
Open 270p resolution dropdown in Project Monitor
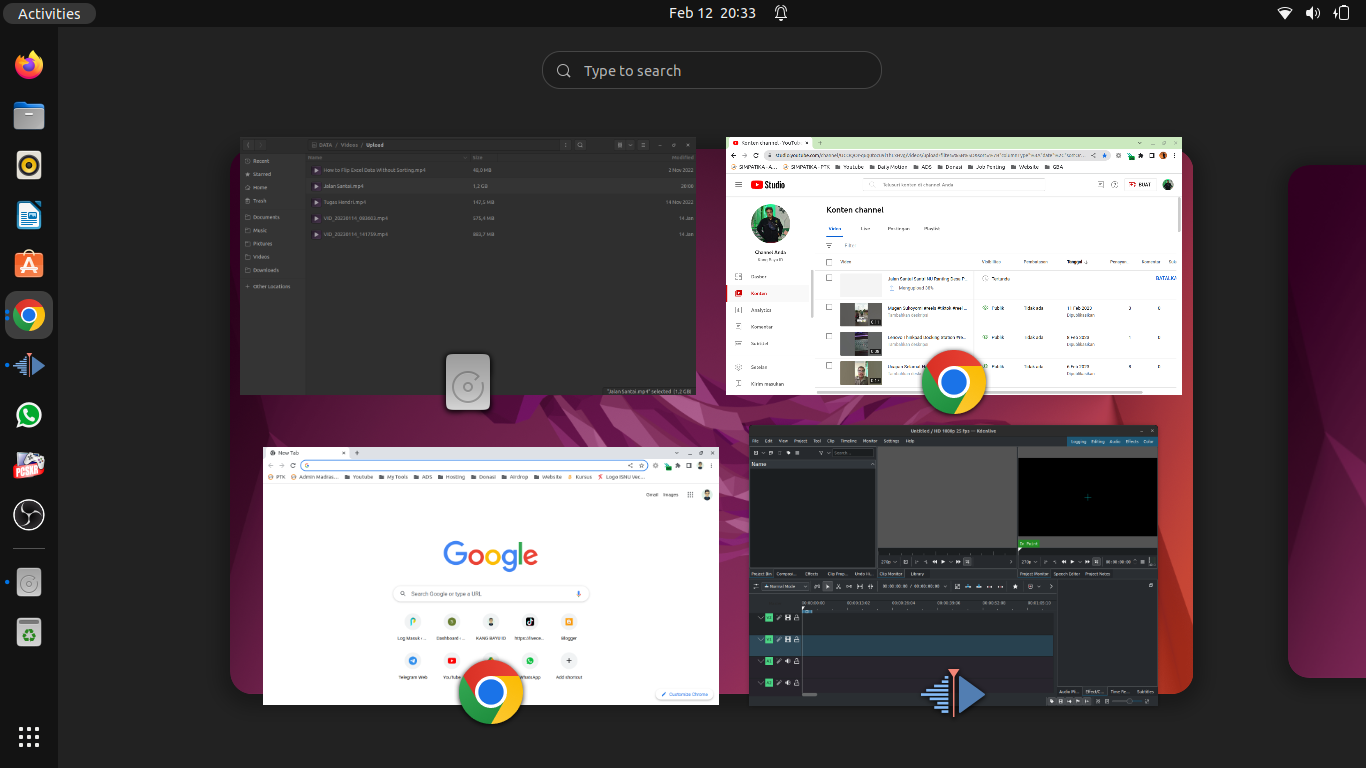(x=1027, y=562)
